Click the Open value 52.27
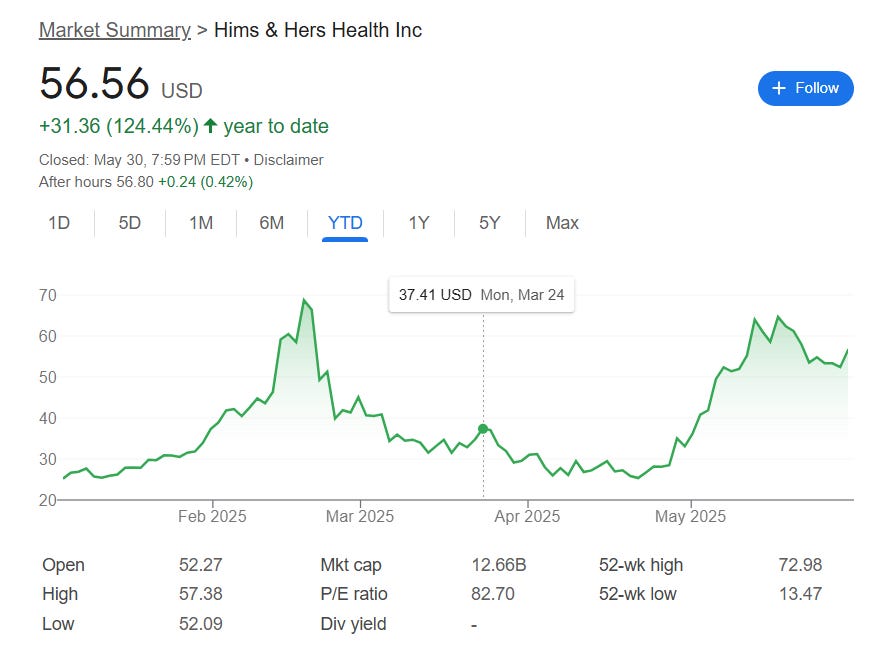896x657 pixels. pyautogui.click(x=201, y=565)
